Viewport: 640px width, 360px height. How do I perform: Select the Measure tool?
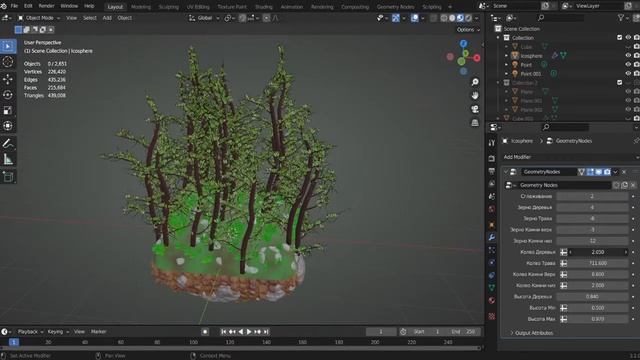pyautogui.click(x=8, y=159)
